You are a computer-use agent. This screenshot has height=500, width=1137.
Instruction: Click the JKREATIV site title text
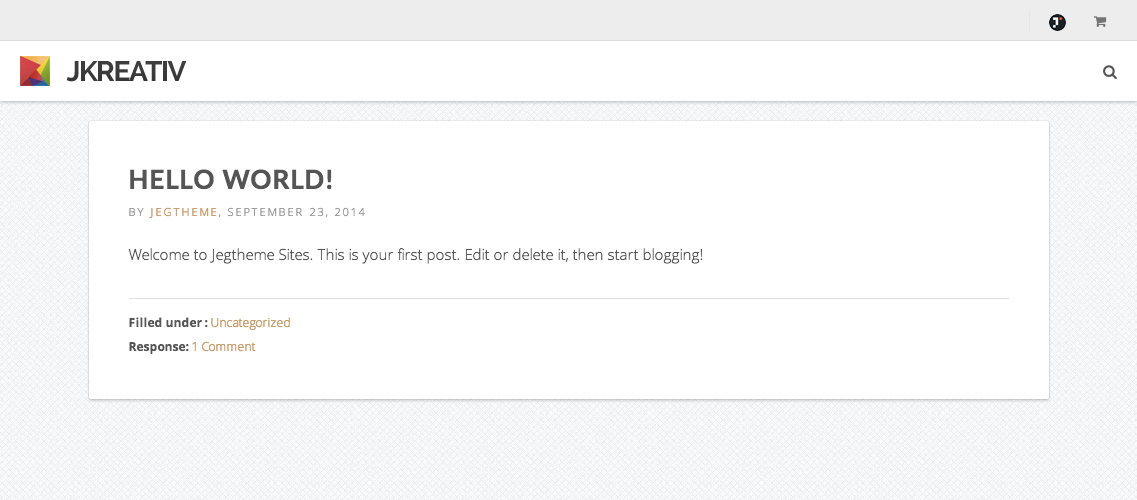point(125,71)
